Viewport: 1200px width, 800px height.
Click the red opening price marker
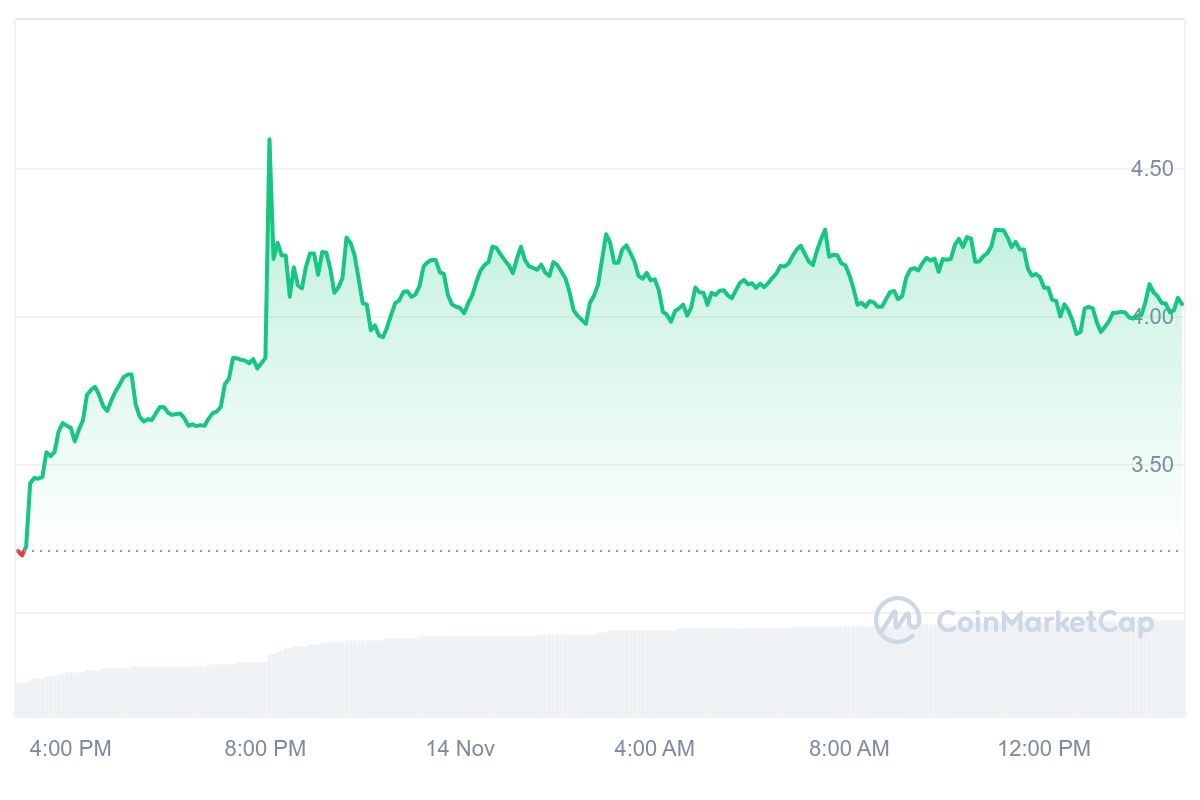21,552
